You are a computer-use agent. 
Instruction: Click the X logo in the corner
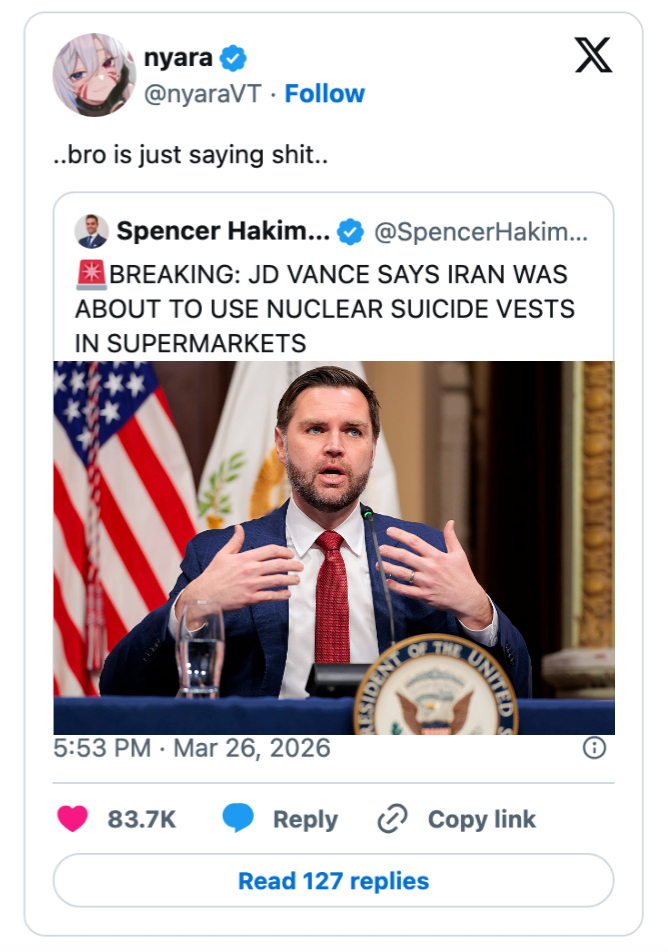click(x=593, y=57)
